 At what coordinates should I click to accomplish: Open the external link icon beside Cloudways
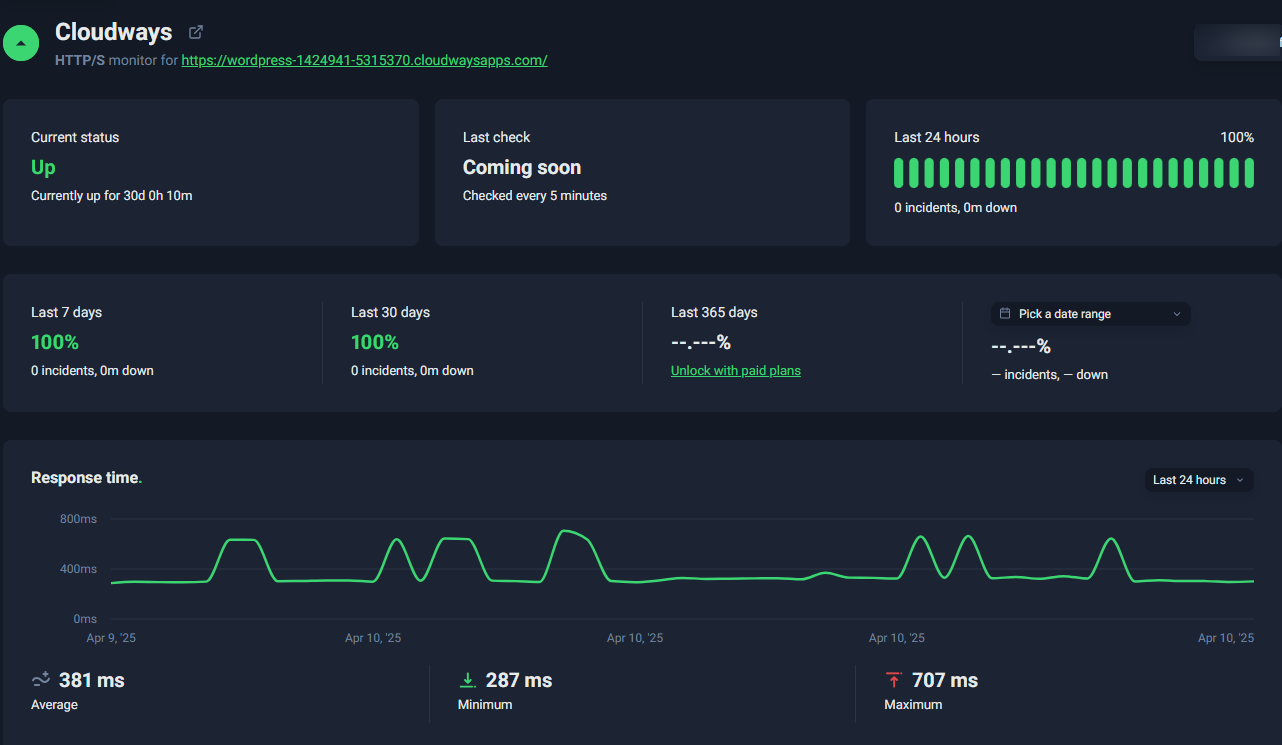pos(196,32)
